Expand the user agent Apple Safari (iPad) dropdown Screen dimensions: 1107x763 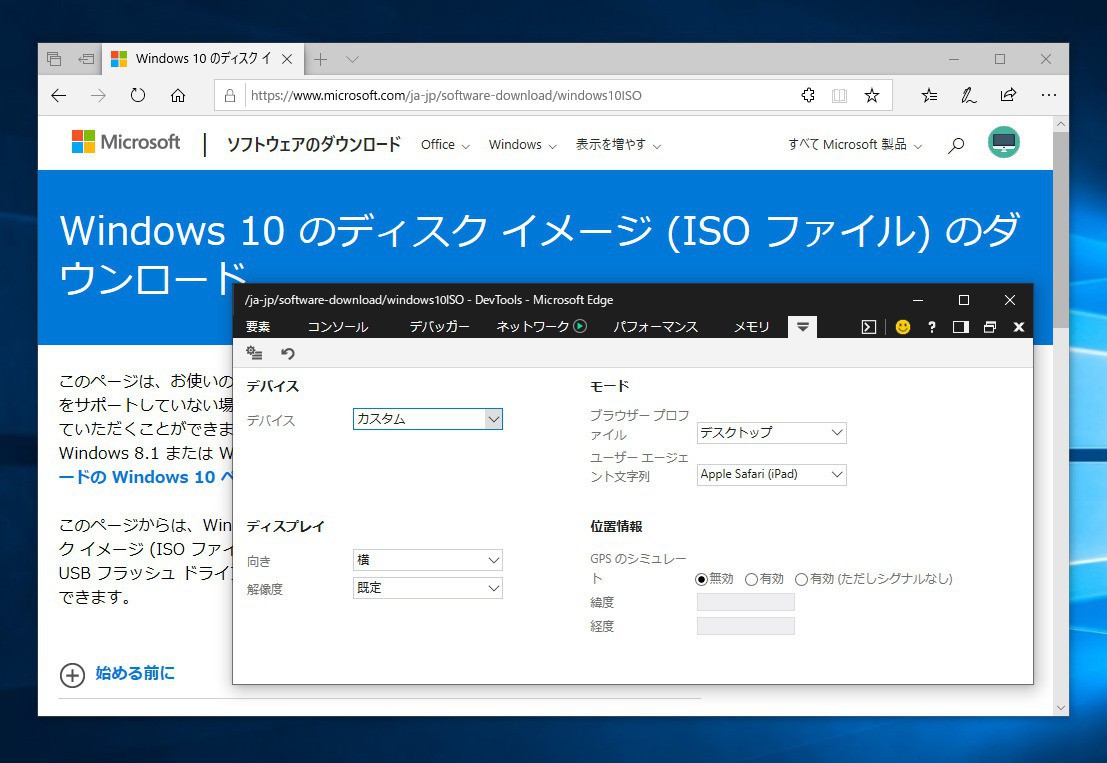tap(771, 475)
